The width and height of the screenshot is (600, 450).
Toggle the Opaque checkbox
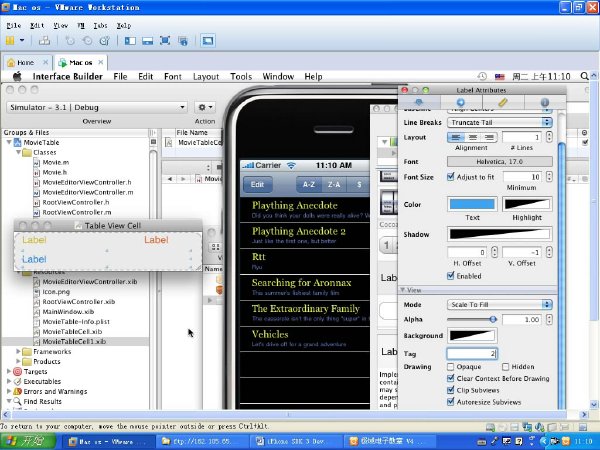pos(450,367)
